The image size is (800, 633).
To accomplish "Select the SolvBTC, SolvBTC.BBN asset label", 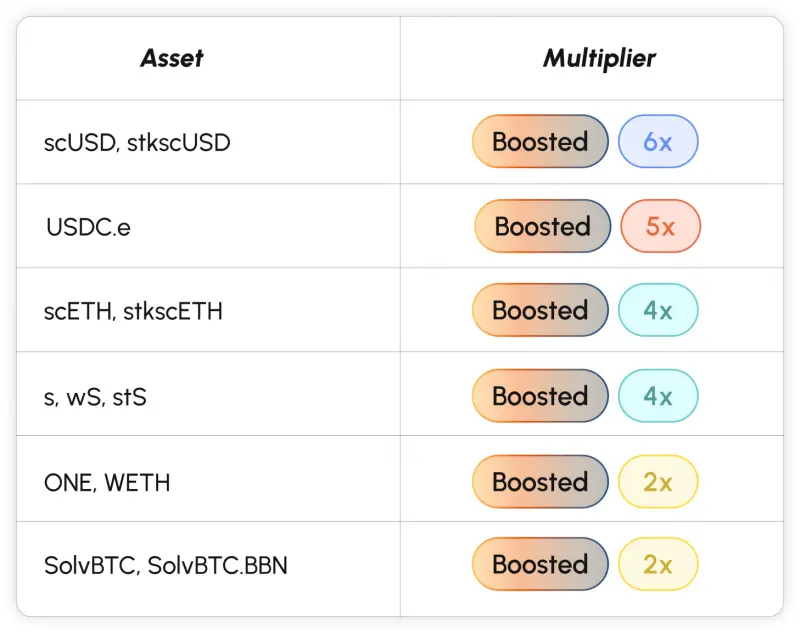I will click(x=165, y=565).
